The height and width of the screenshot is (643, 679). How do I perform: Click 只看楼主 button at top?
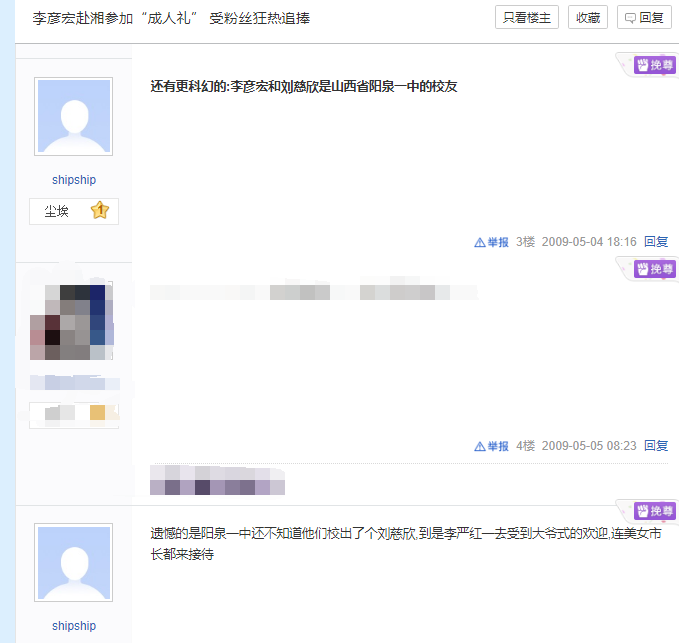pos(527,17)
